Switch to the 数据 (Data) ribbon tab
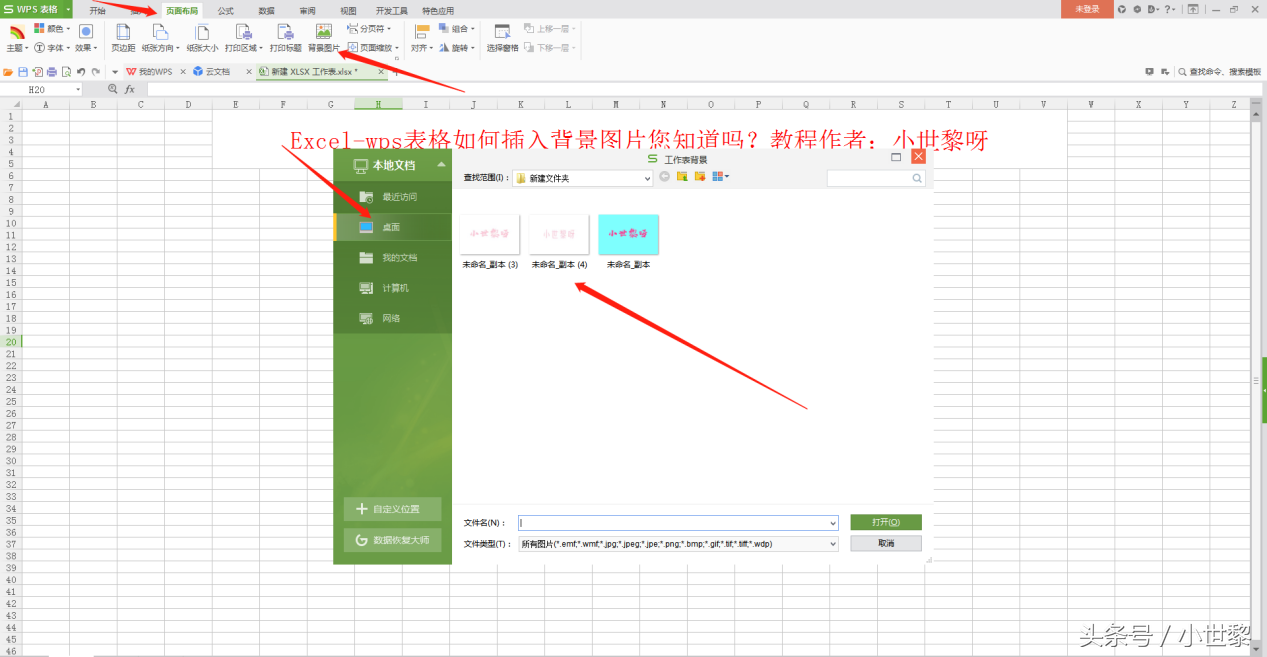The height and width of the screenshot is (657, 1267). 266,10
